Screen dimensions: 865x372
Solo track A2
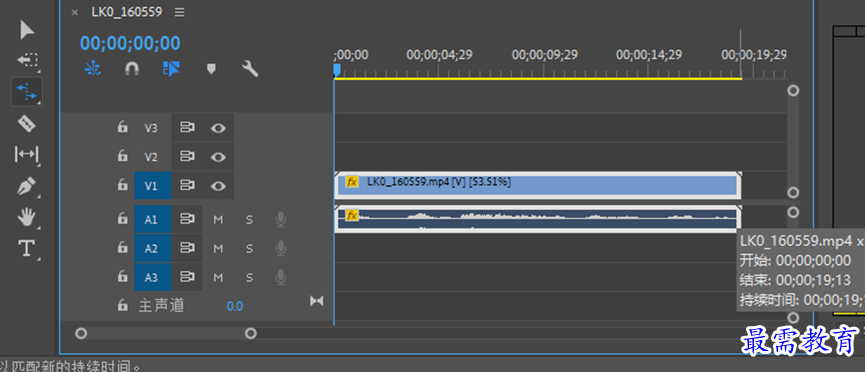pos(249,248)
